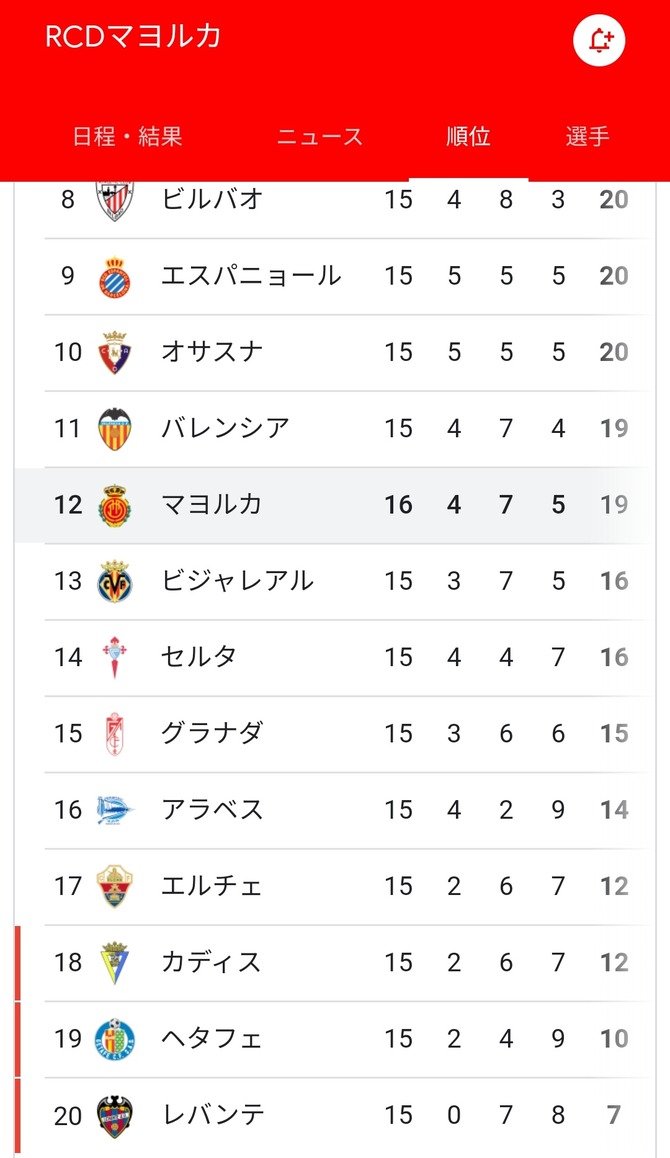Screen dimensions: 670x1158
Task: Click the Valencia bat crest icon
Action: pos(114,429)
